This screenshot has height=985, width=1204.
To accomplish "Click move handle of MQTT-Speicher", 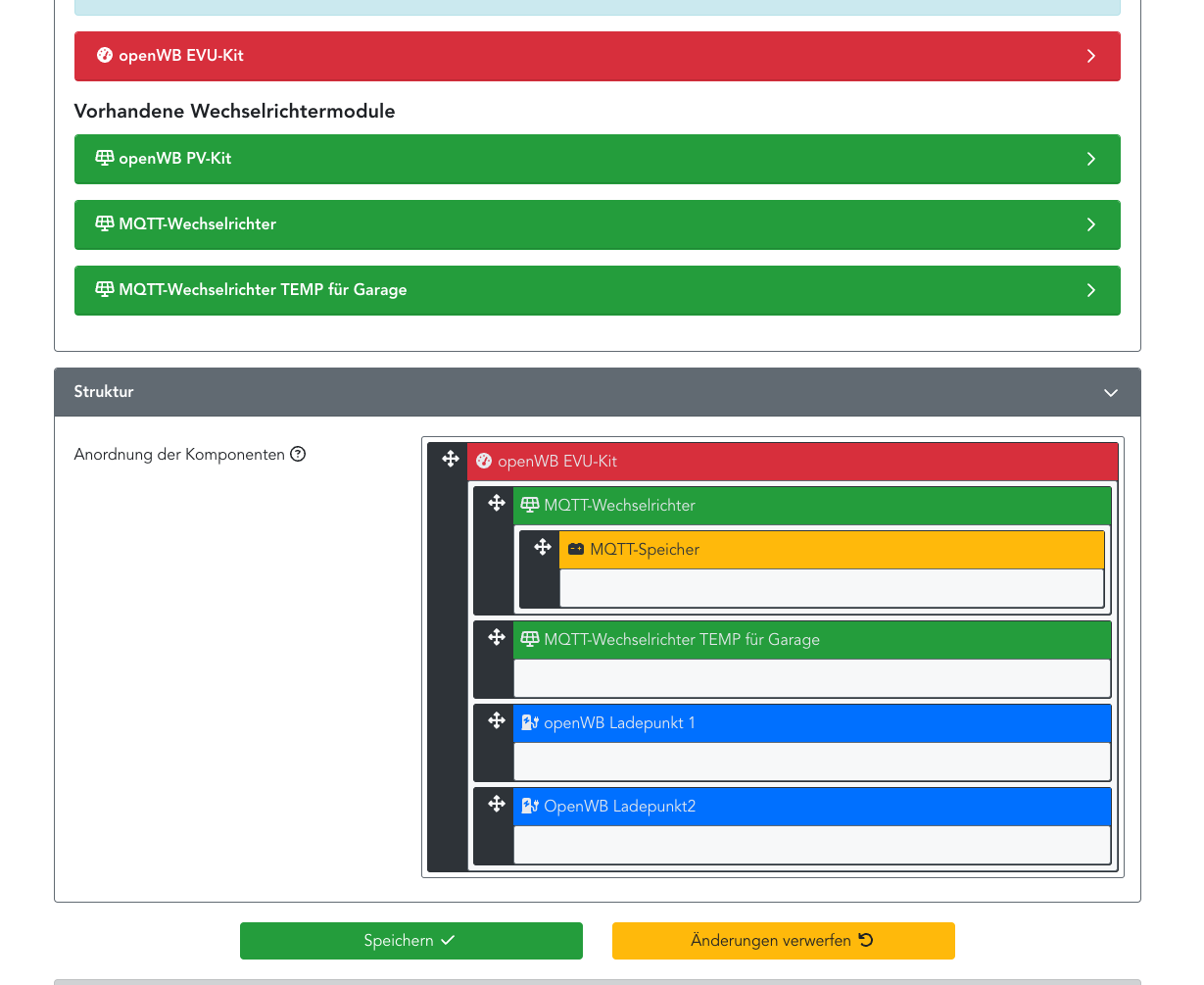I will (543, 547).
